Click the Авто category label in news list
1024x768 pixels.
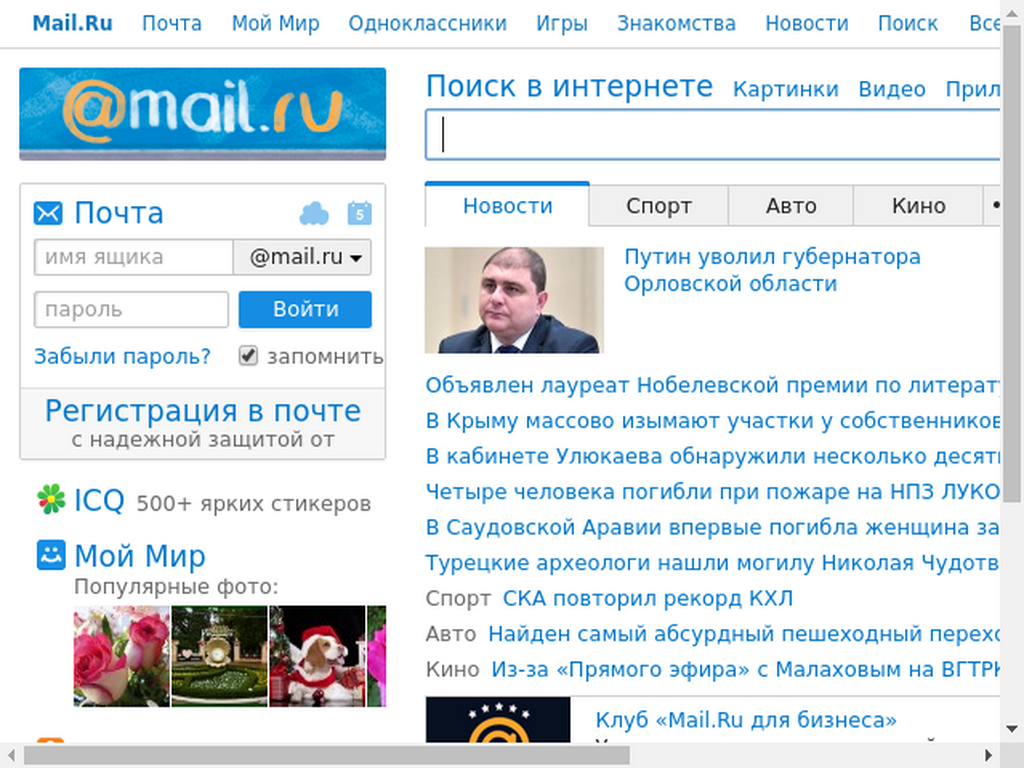tap(451, 633)
